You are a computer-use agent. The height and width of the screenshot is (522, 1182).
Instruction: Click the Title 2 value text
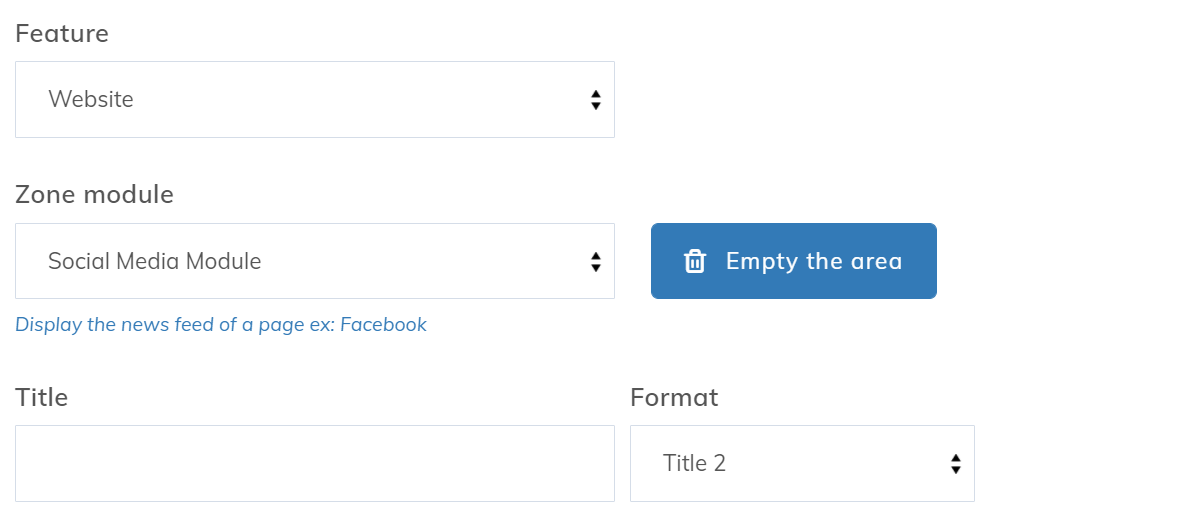[694, 464]
